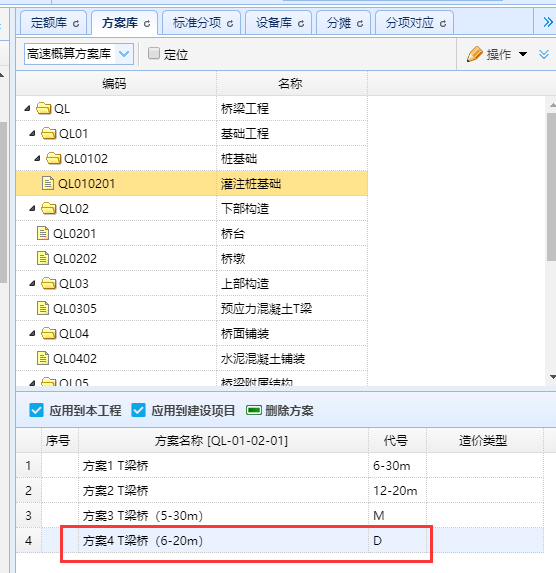
Task: Click the green 删除方案 icon
Action: (x=253, y=410)
